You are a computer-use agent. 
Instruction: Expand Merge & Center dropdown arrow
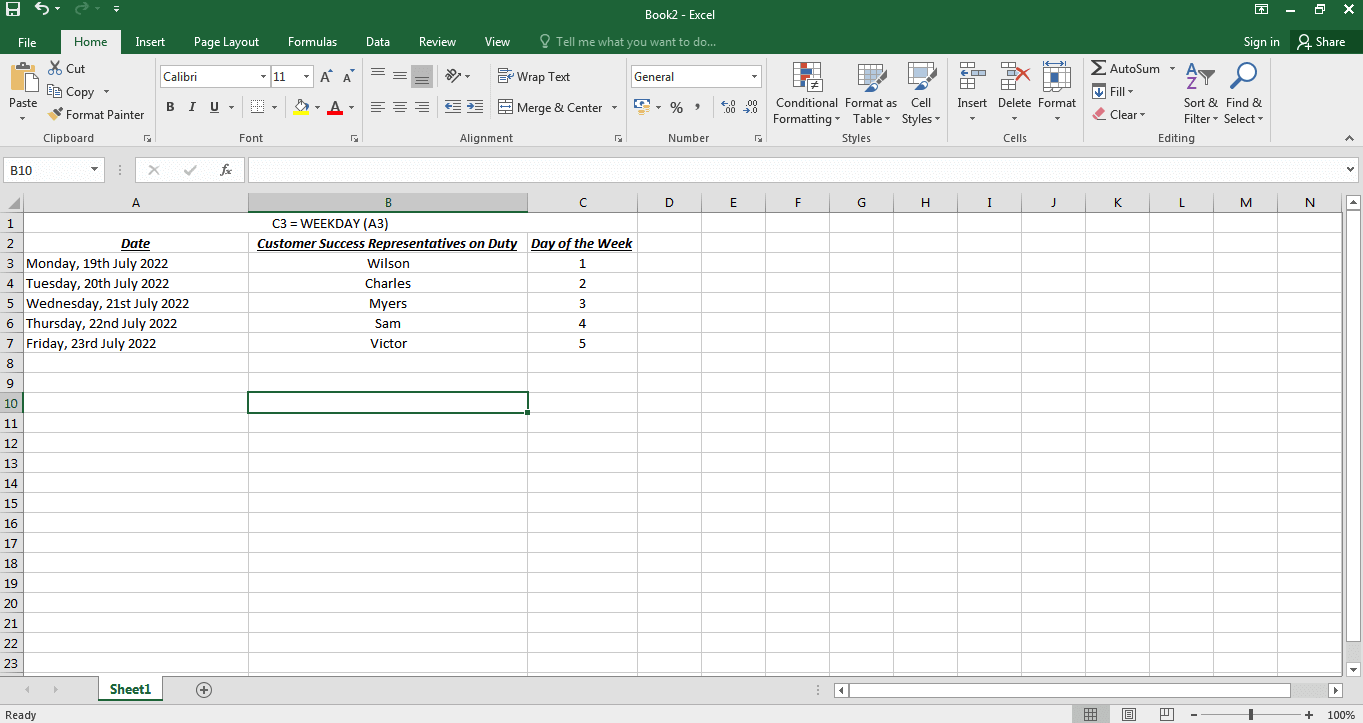pos(614,107)
